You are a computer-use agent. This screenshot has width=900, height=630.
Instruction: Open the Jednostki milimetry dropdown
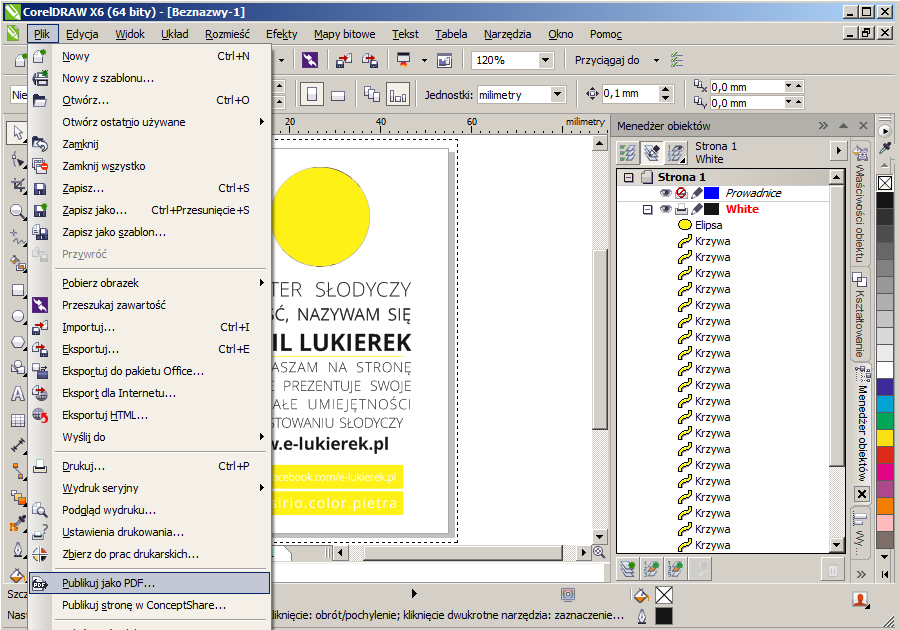click(557, 95)
